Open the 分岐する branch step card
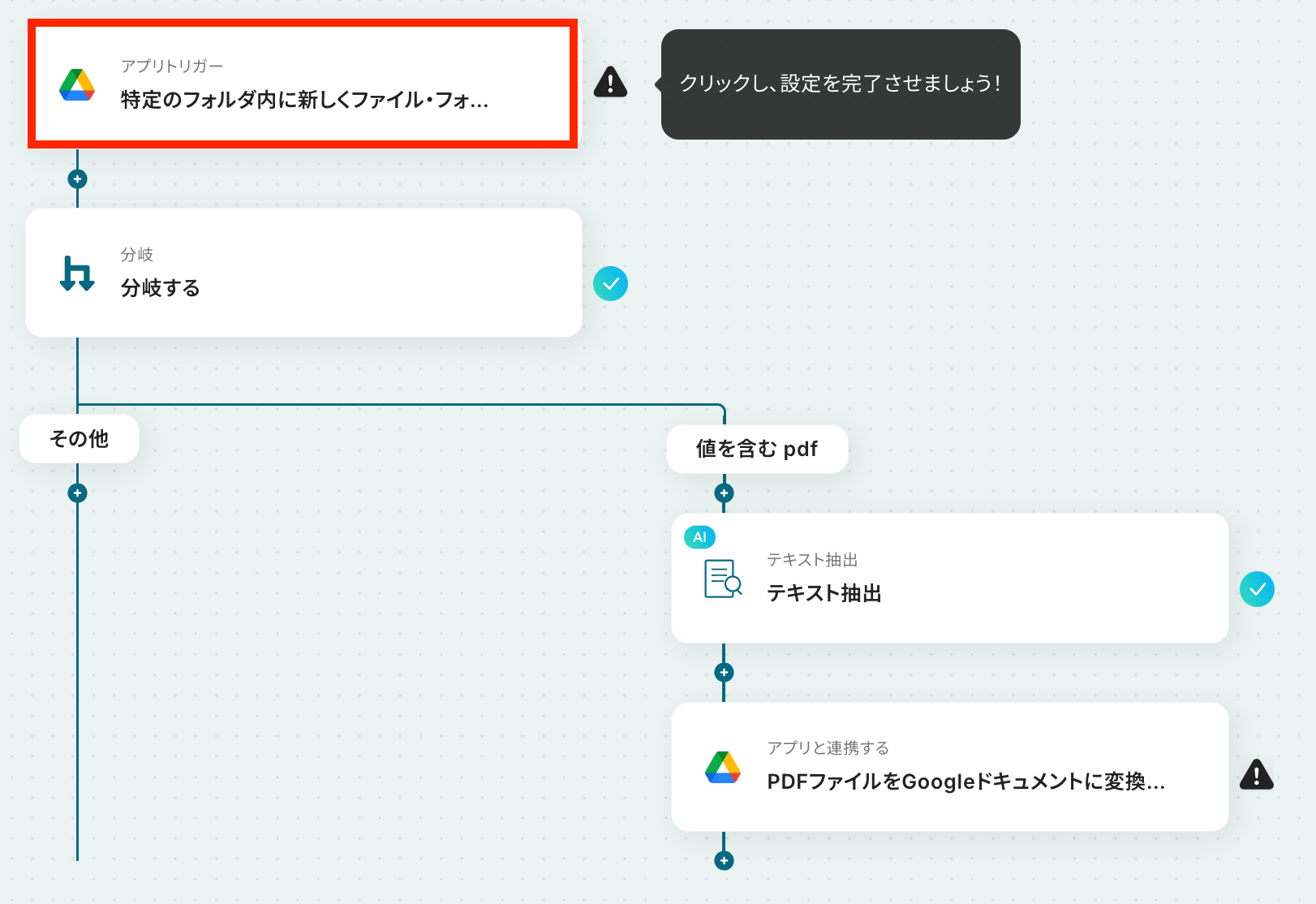1316x904 pixels. pos(303,273)
